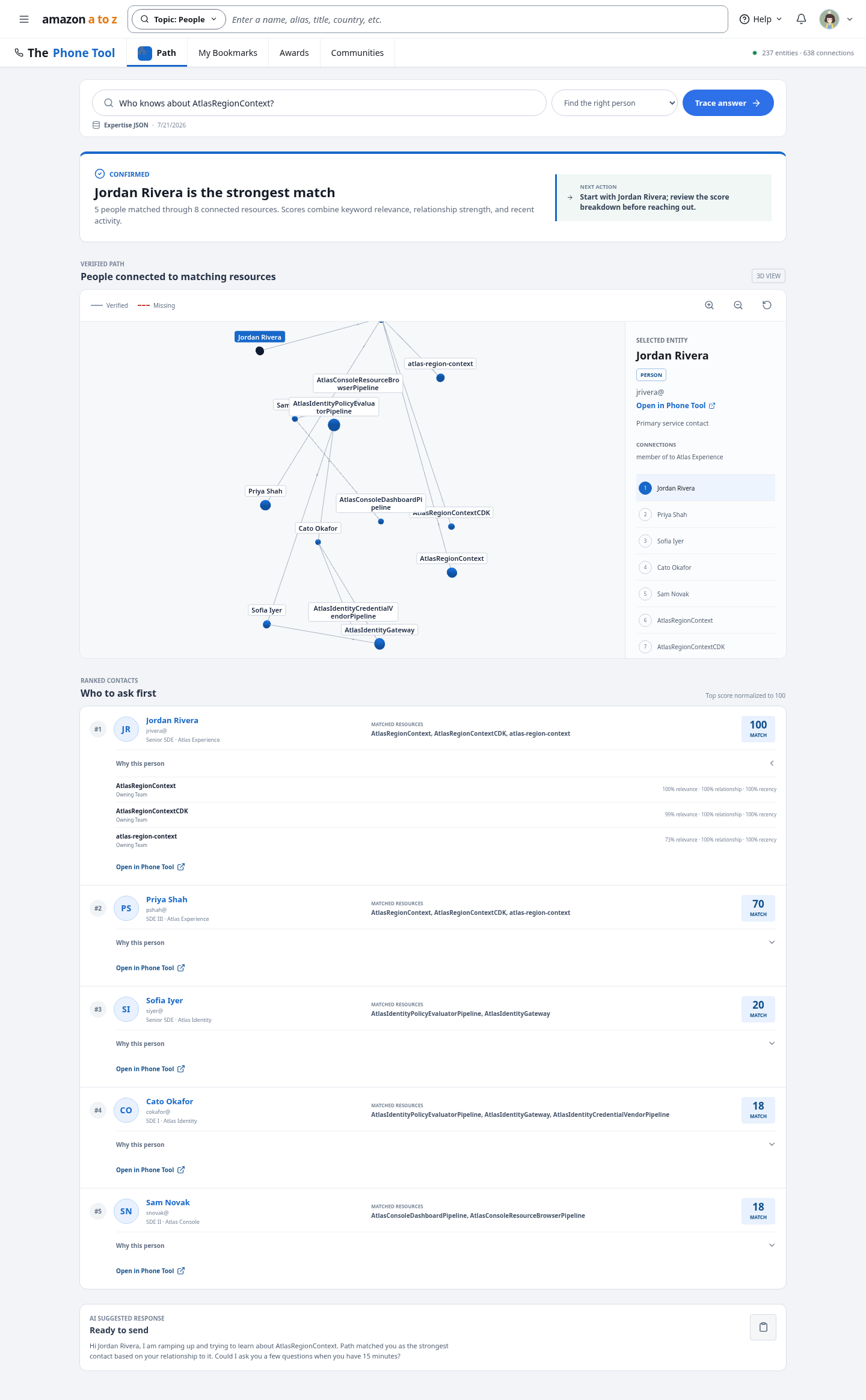Click the CO avatar badge
Screen dimensions: 866x1400
[x=126, y=1110]
